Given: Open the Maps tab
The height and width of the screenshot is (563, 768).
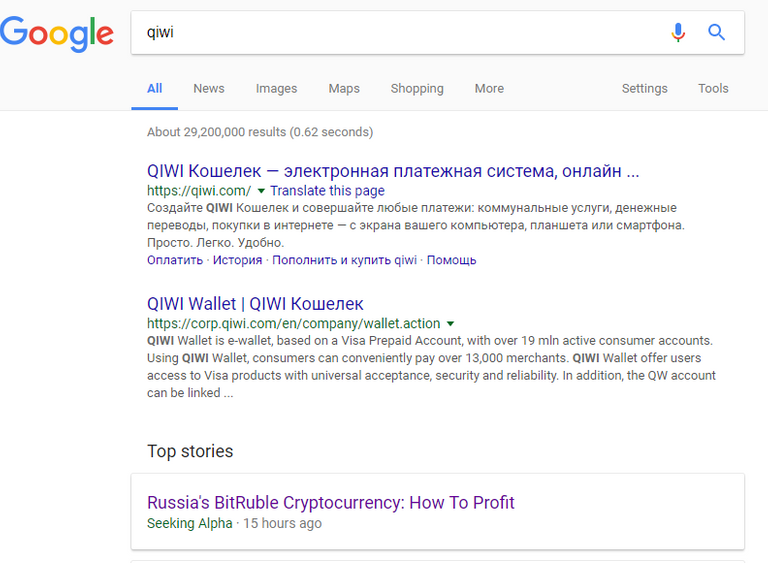Looking at the screenshot, I should [x=344, y=88].
